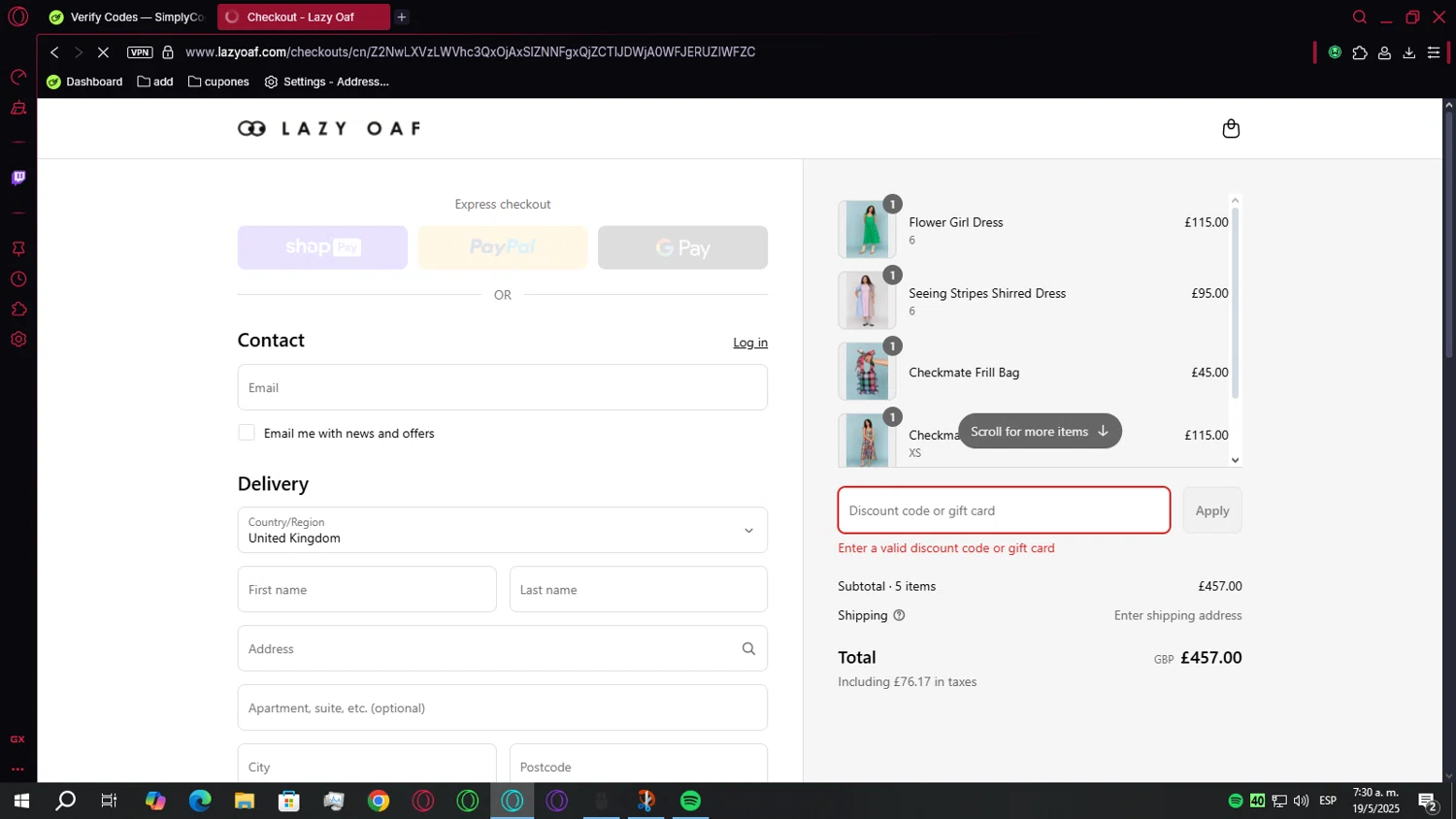Open the sidebar three-dots more menu
1456x819 pixels.
[17, 769]
